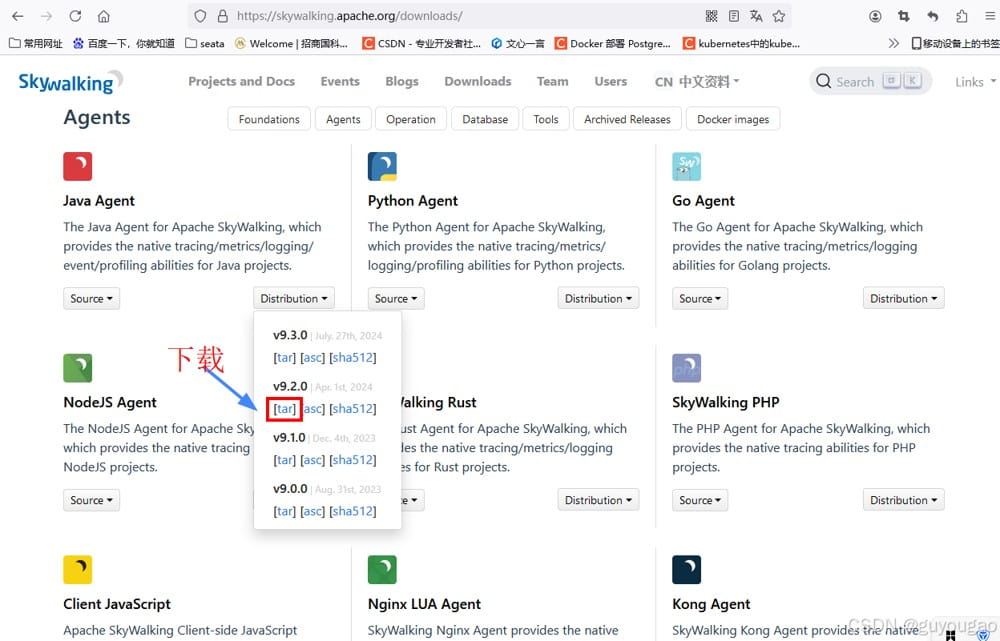The width and height of the screenshot is (1000, 641).
Task: Show more bookmarks with the double chevron
Action: coord(893,43)
